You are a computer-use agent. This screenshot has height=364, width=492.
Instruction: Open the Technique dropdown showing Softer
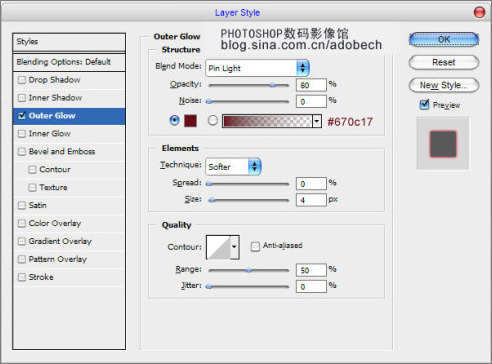coord(233,166)
